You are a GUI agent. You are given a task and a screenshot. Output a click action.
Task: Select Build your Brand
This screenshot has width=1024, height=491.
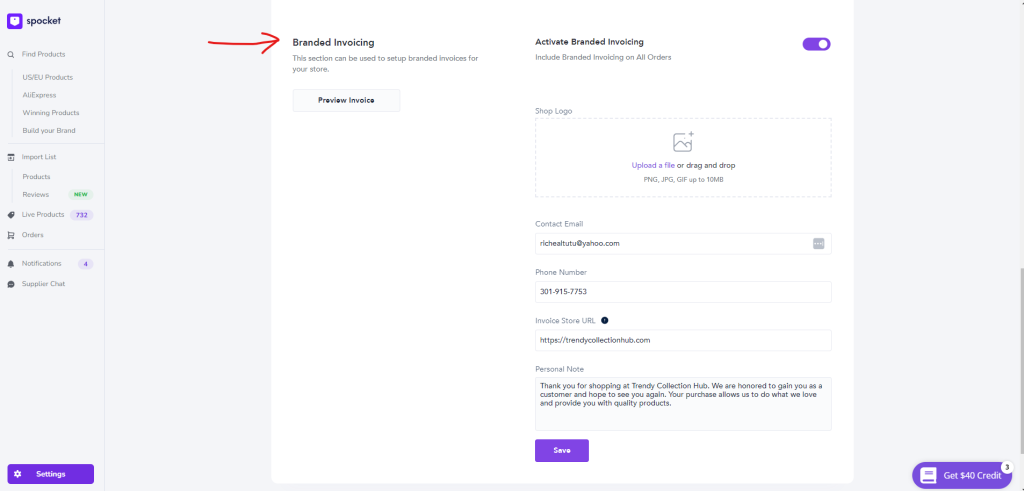(49, 131)
